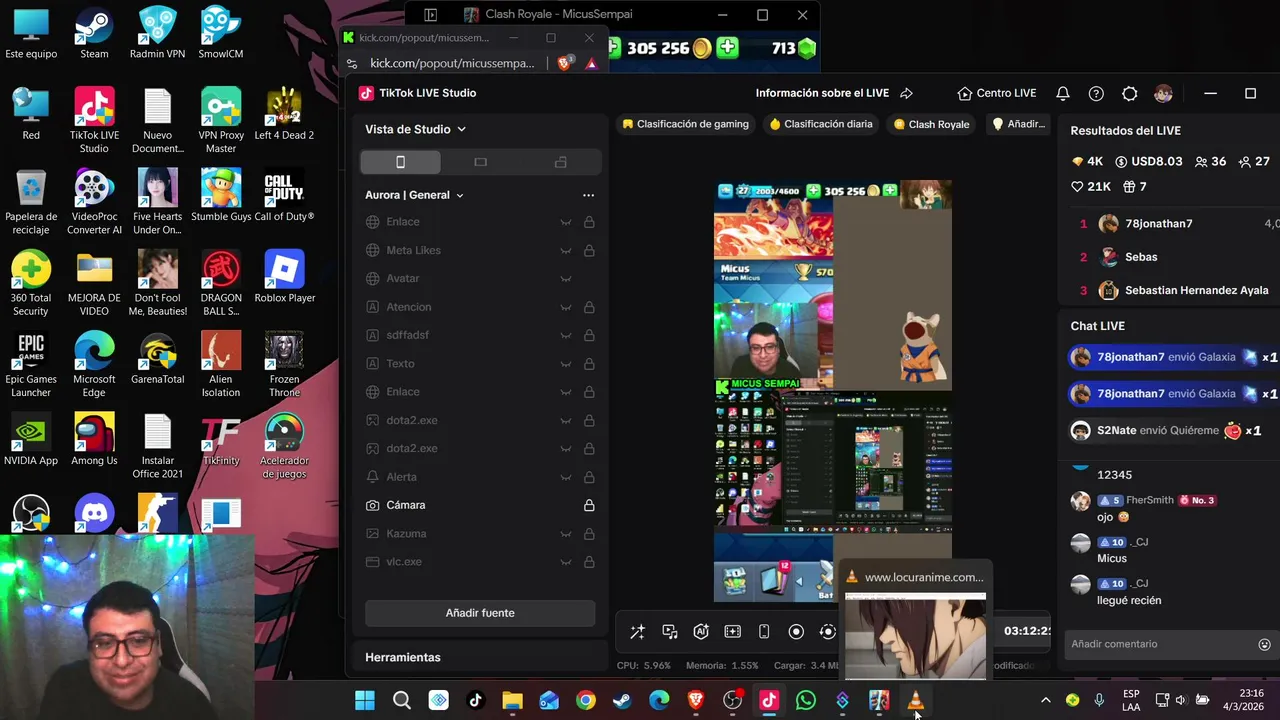
Task: Open WhatsApp from the taskbar
Action: click(805, 701)
